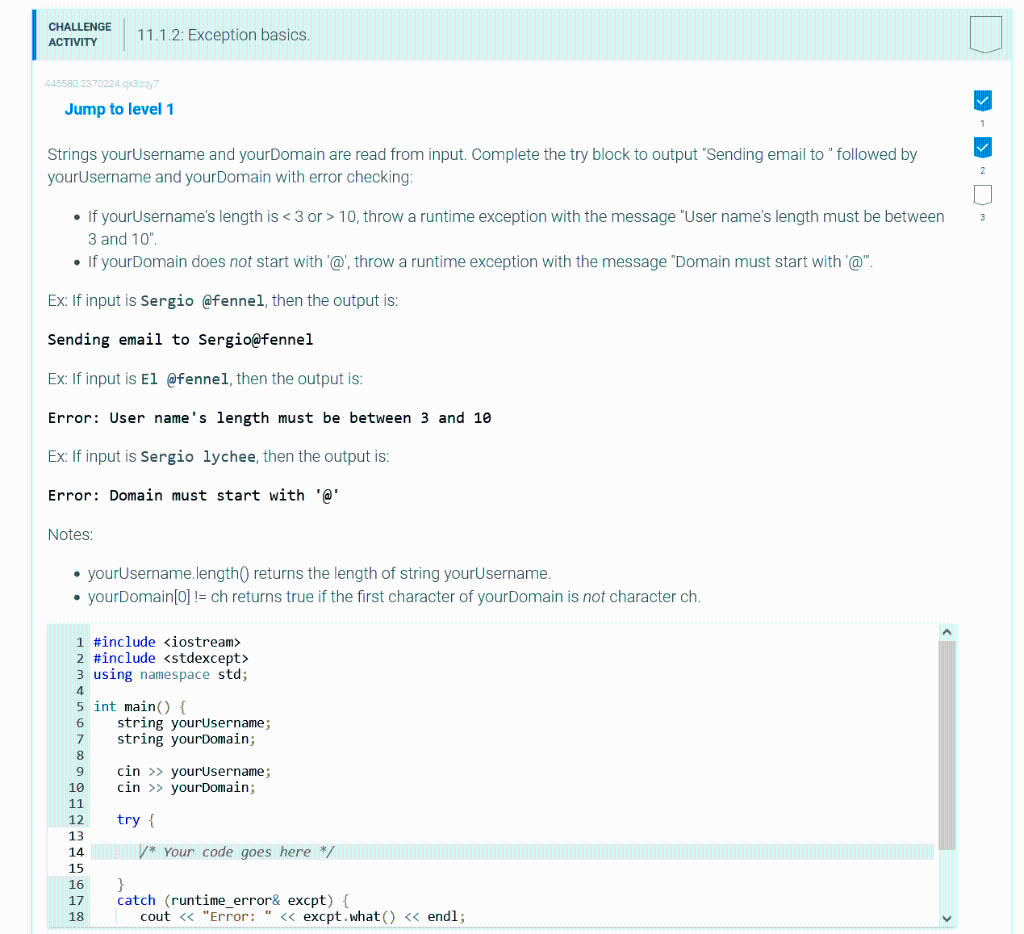The width and height of the screenshot is (1024, 934).
Task: Click the shield icon beside the activity title
Action: tap(985, 33)
